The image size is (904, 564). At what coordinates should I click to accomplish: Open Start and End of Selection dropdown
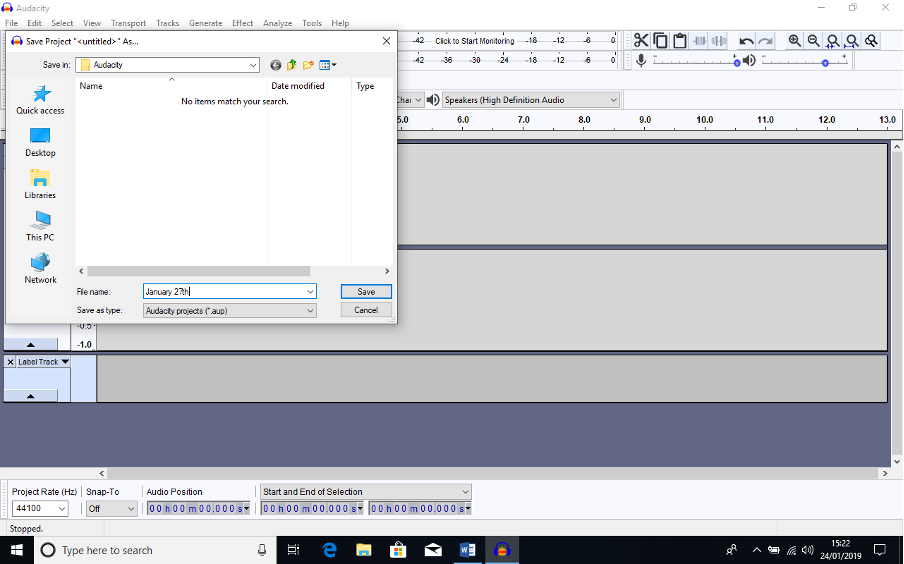coord(465,492)
